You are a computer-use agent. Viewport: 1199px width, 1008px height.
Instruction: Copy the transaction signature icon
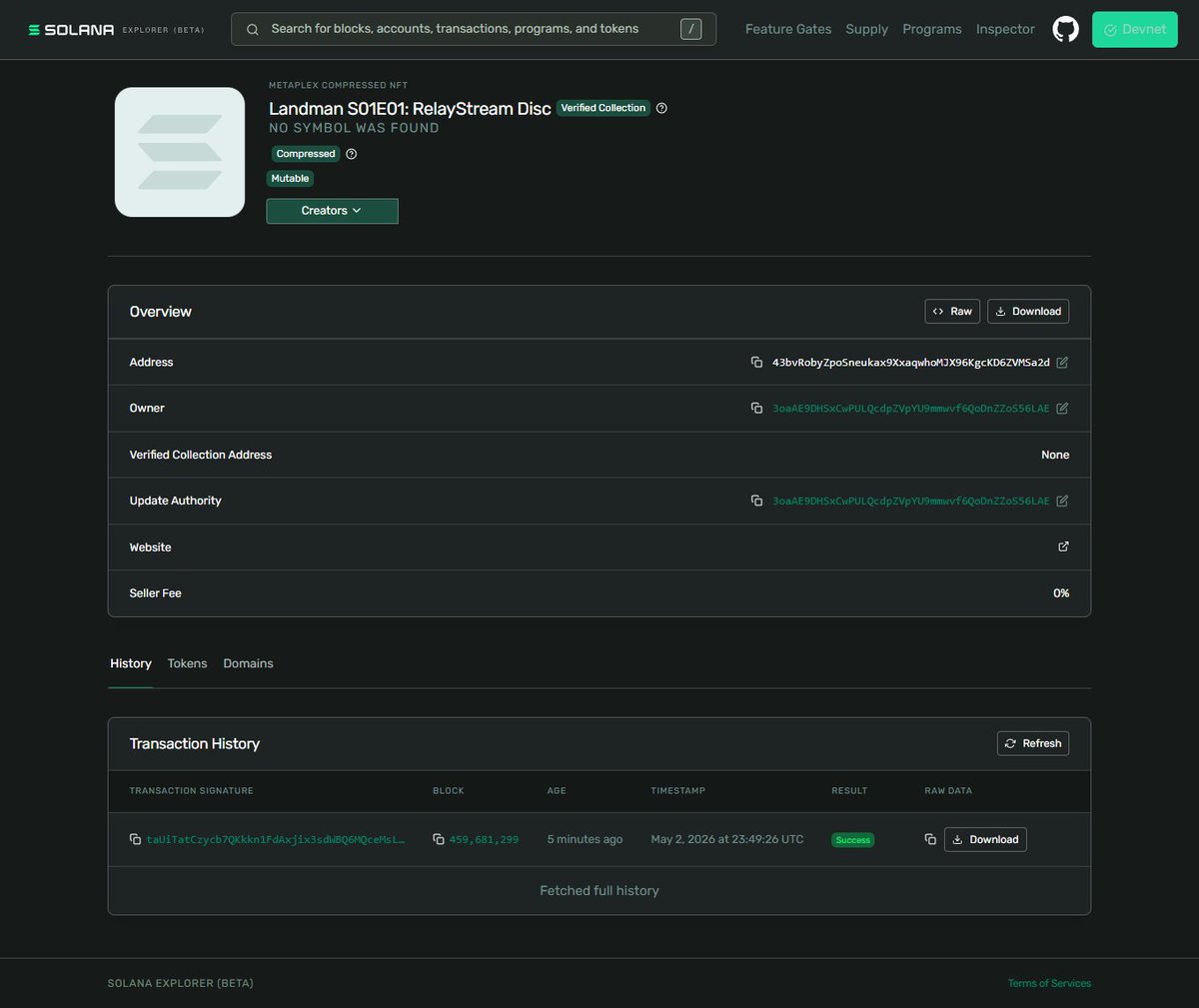[135, 839]
